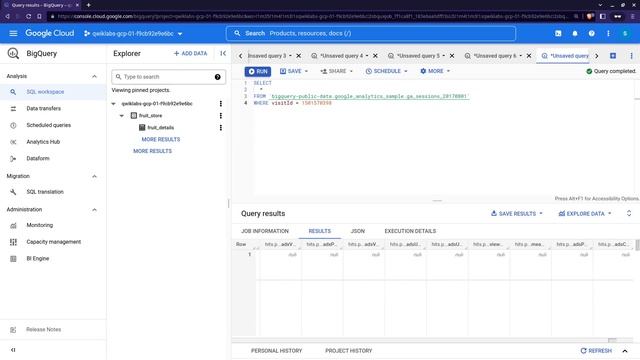Focus the top Search products bar
Viewport: 640px width, 360px height.
371,33
